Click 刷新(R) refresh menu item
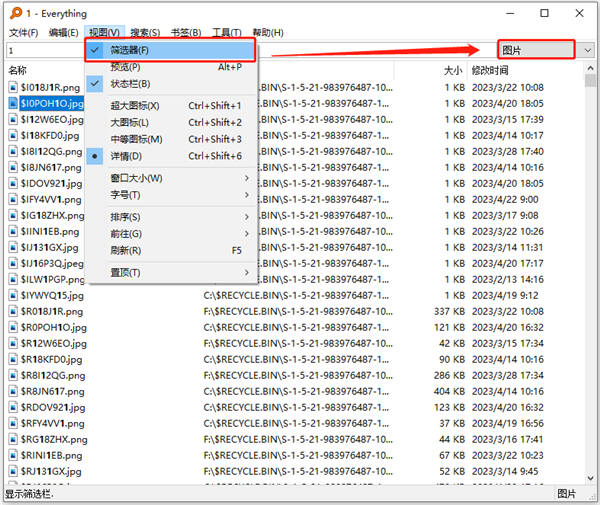 click(170, 251)
